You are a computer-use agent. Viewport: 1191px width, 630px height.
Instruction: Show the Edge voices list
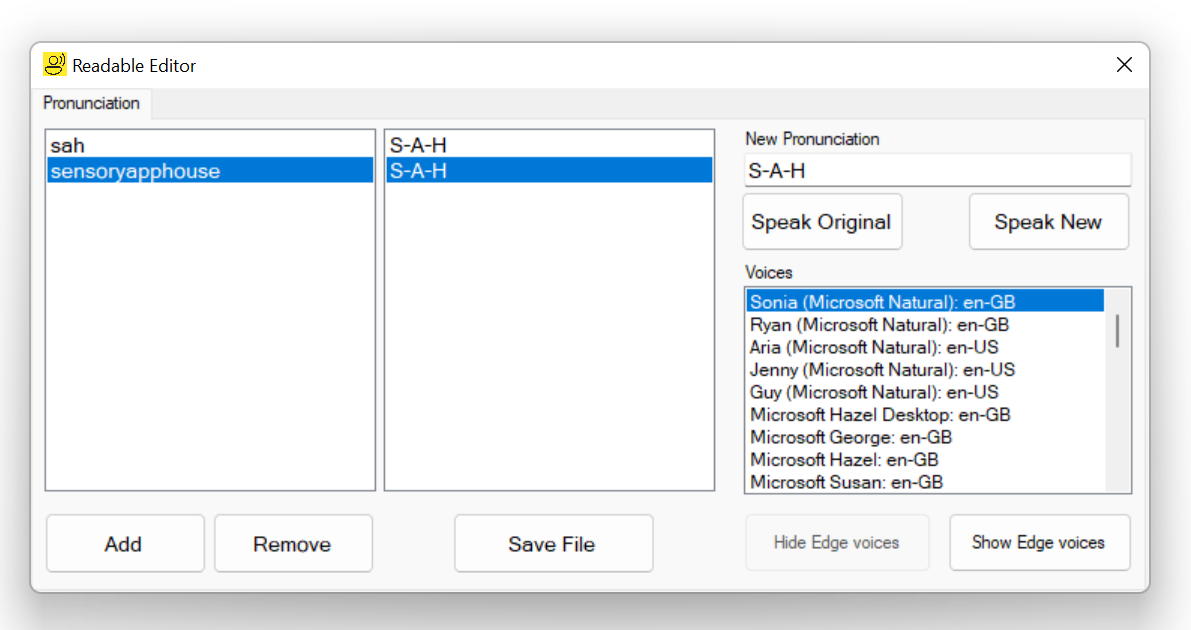[x=1039, y=543]
